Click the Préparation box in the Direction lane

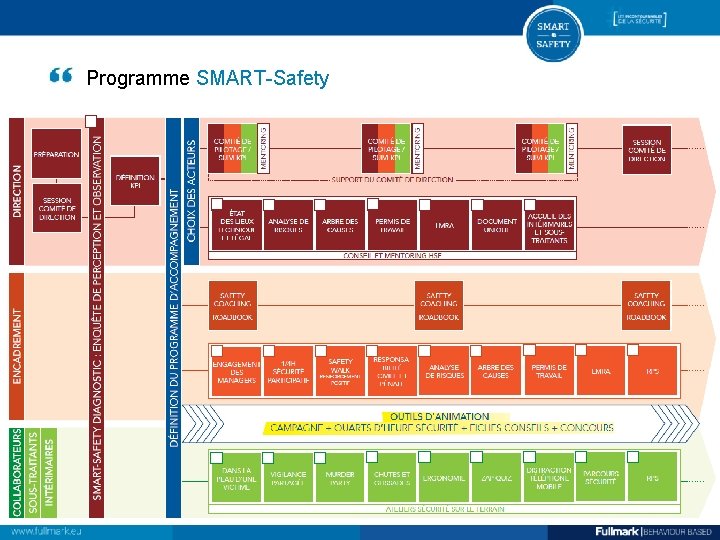coord(56,153)
